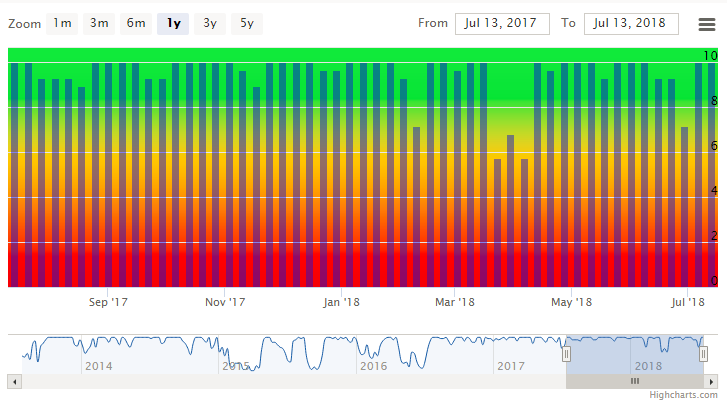Select the 3m zoom range
Image resolution: width=727 pixels, height=408 pixels.
pos(99,24)
